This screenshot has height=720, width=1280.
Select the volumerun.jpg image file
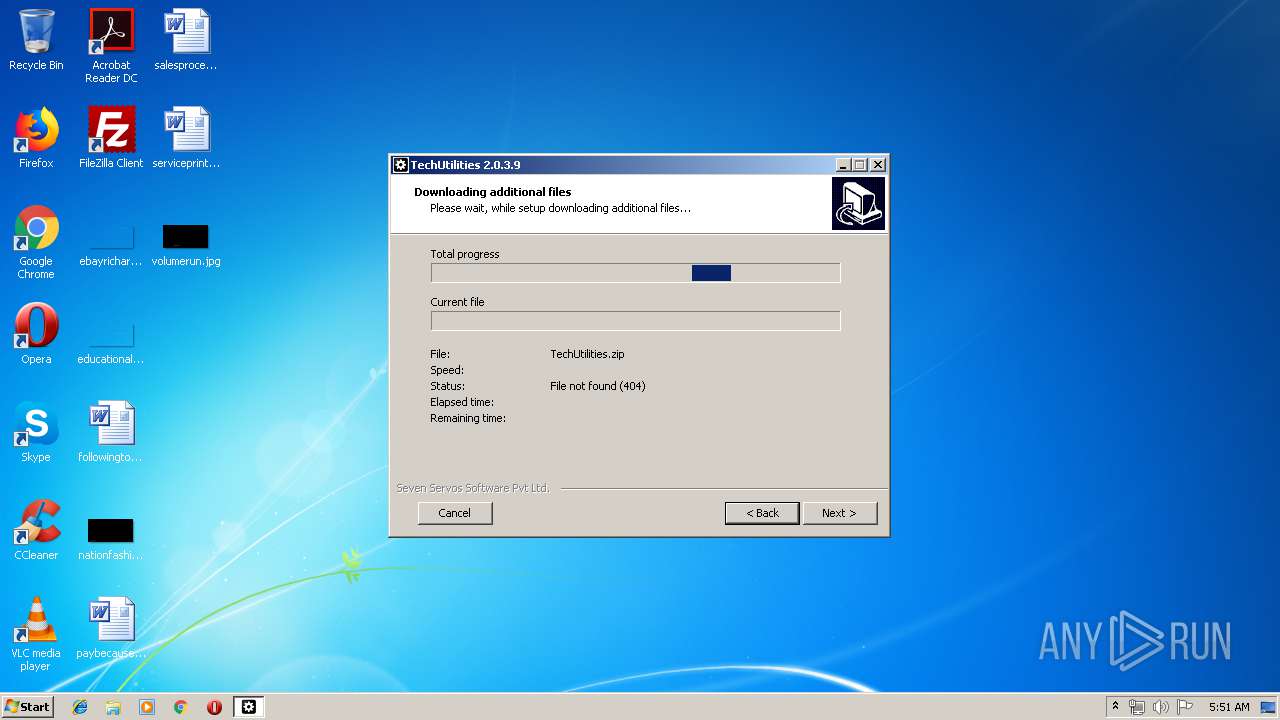tap(186, 242)
